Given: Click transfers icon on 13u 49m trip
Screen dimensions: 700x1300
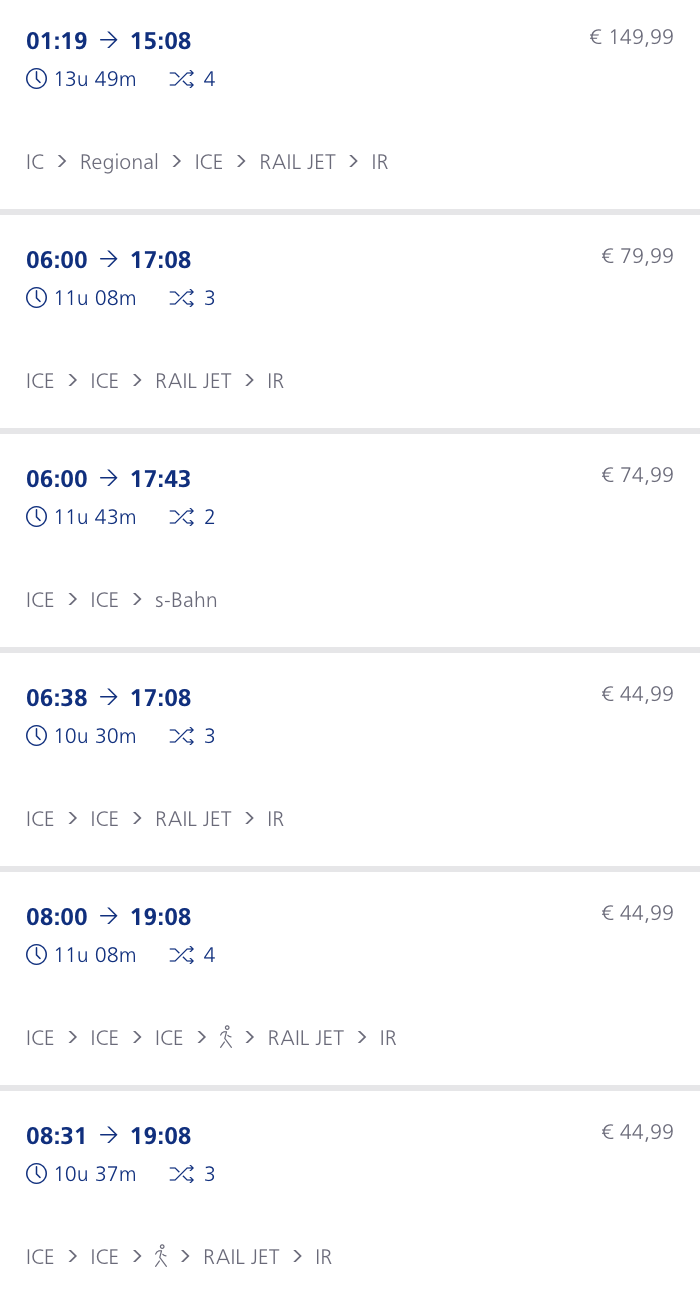Looking at the screenshot, I should pyautogui.click(x=181, y=79).
